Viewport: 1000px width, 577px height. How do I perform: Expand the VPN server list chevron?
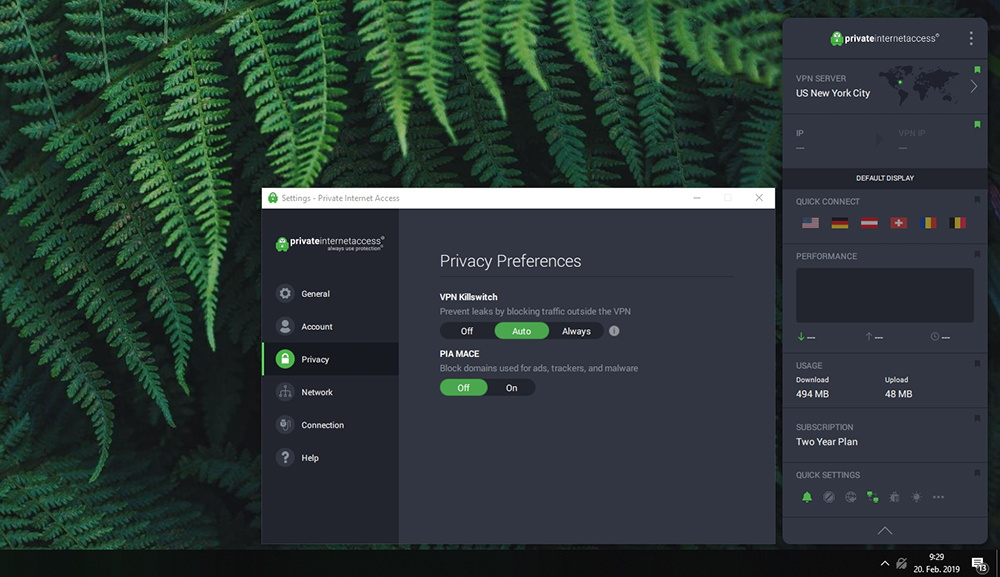(x=974, y=86)
